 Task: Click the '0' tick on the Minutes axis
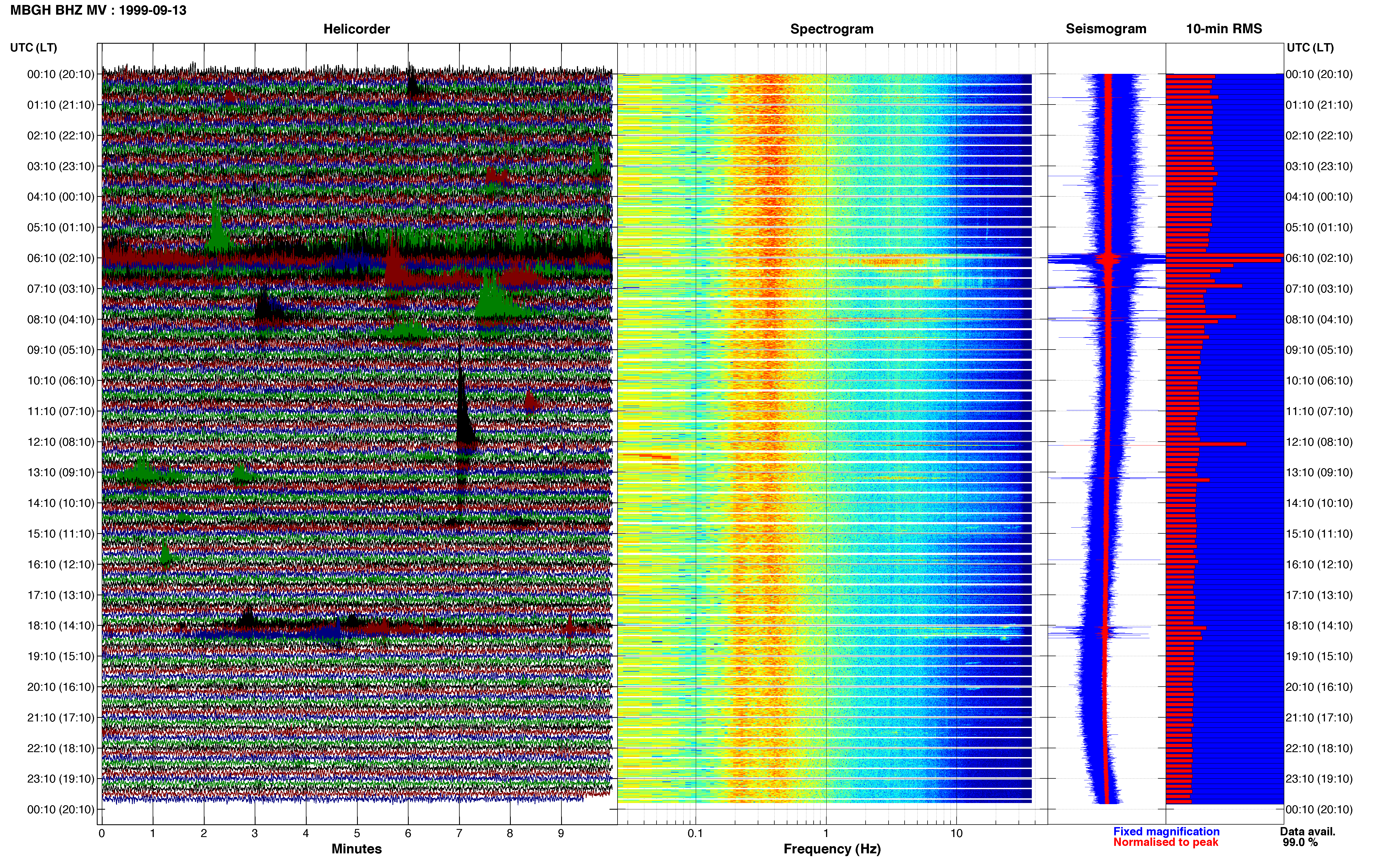[101, 833]
